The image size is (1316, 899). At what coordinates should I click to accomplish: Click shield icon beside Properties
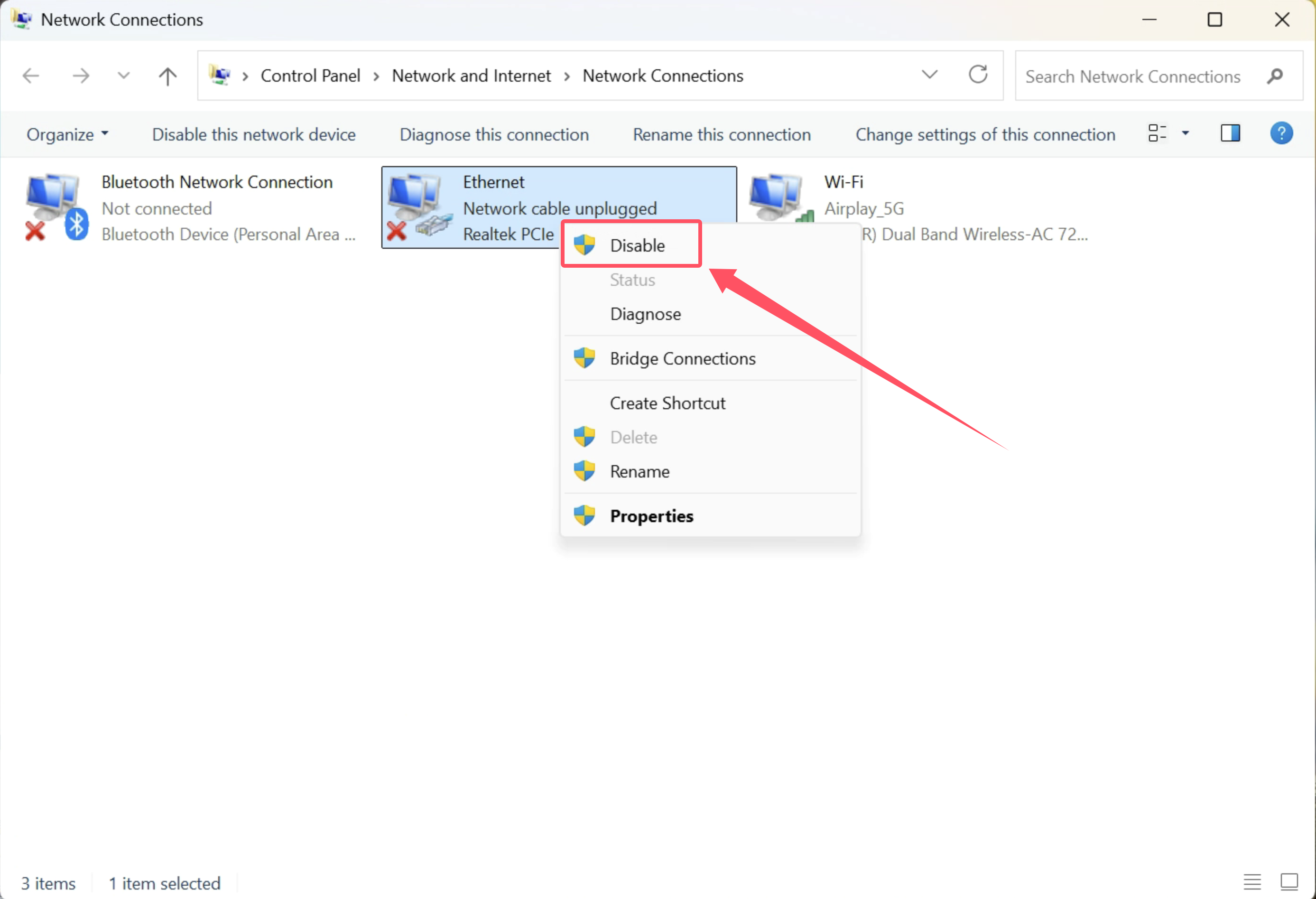point(584,515)
